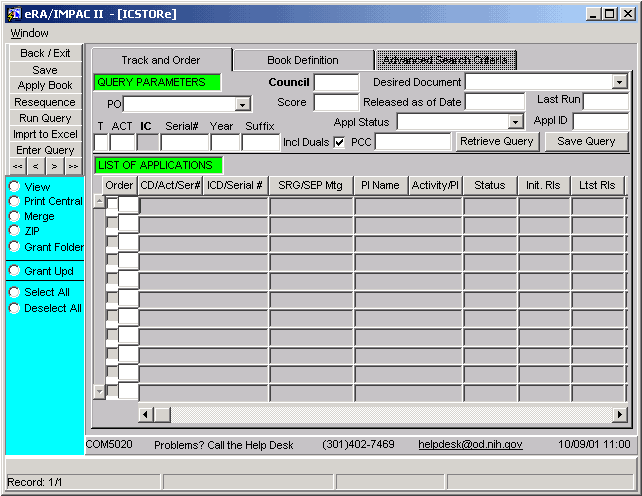Viewport: 642px width, 496px height.
Task: Click the applications list scroll down arrow
Action: pyautogui.click(x=99, y=392)
